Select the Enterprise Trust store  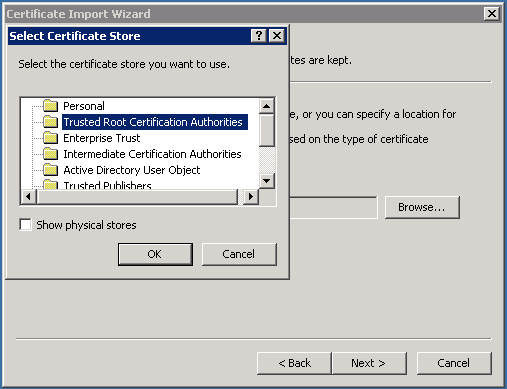pos(102,138)
